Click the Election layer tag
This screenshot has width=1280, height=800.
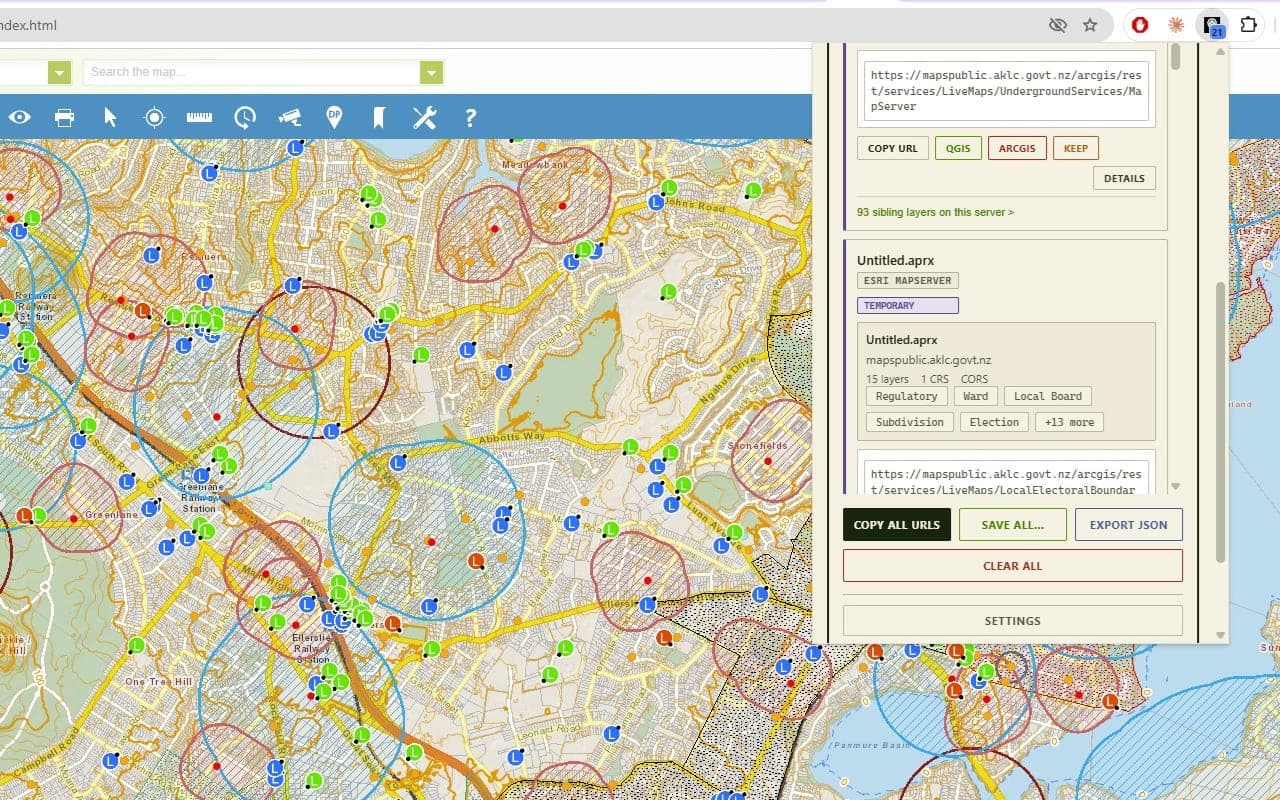coord(994,422)
